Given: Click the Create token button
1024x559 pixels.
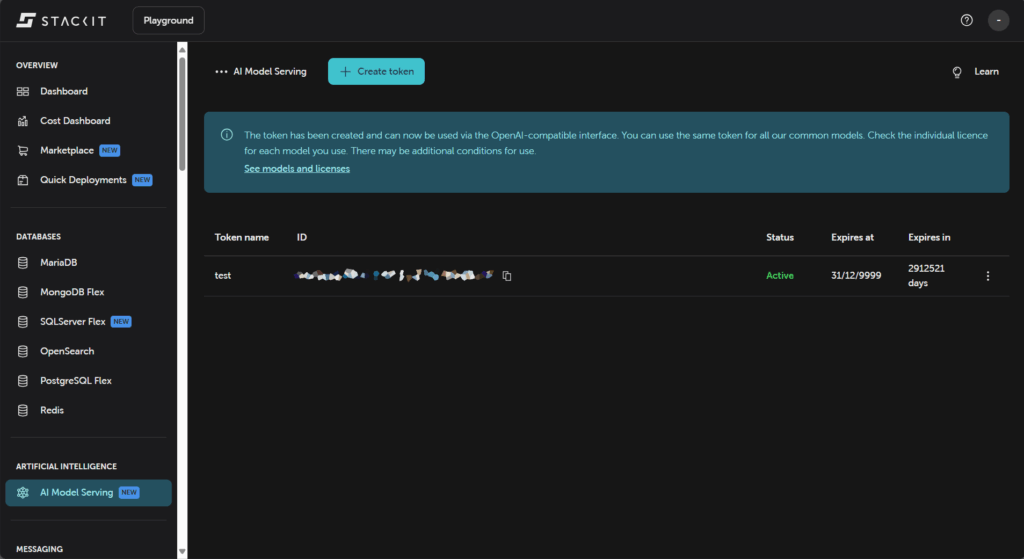Looking at the screenshot, I should pos(376,72).
